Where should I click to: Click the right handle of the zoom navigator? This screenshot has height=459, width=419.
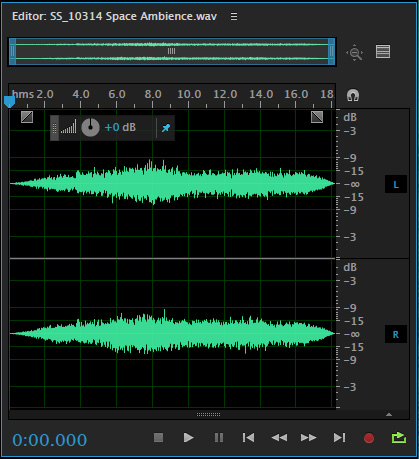[x=331, y=51]
